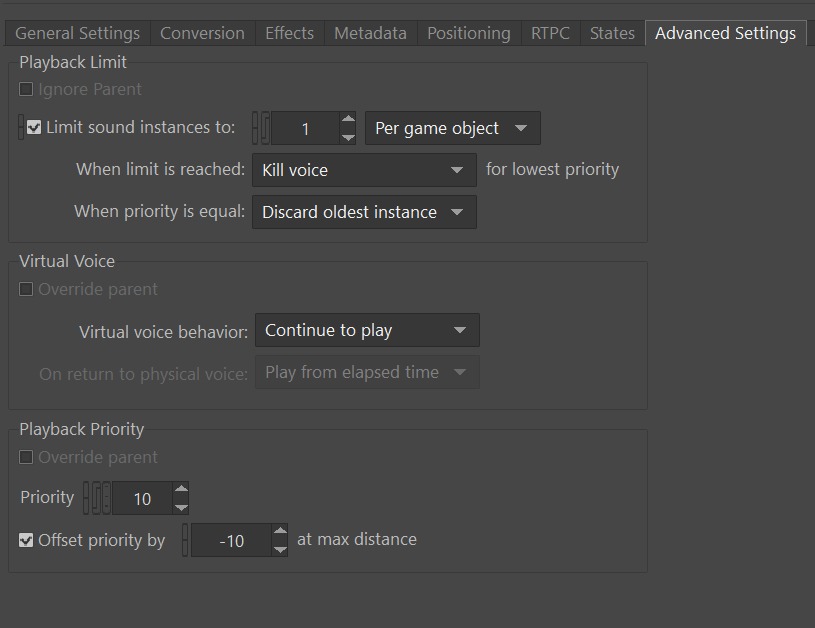Click Priority value field showing 10
815x628 pixels.
coord(142,499)
